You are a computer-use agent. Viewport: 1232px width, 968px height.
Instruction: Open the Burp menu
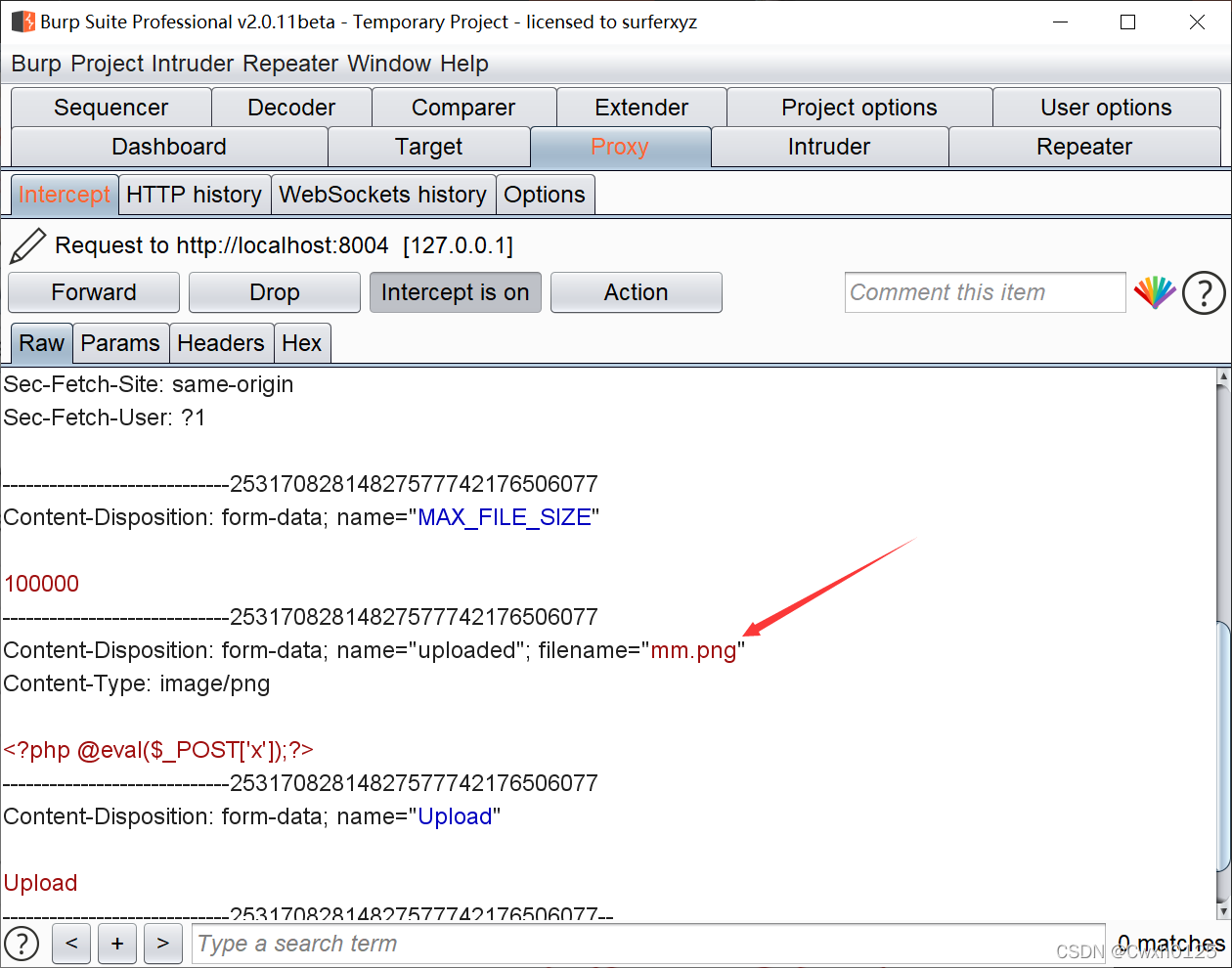click(x=36, y=64)
